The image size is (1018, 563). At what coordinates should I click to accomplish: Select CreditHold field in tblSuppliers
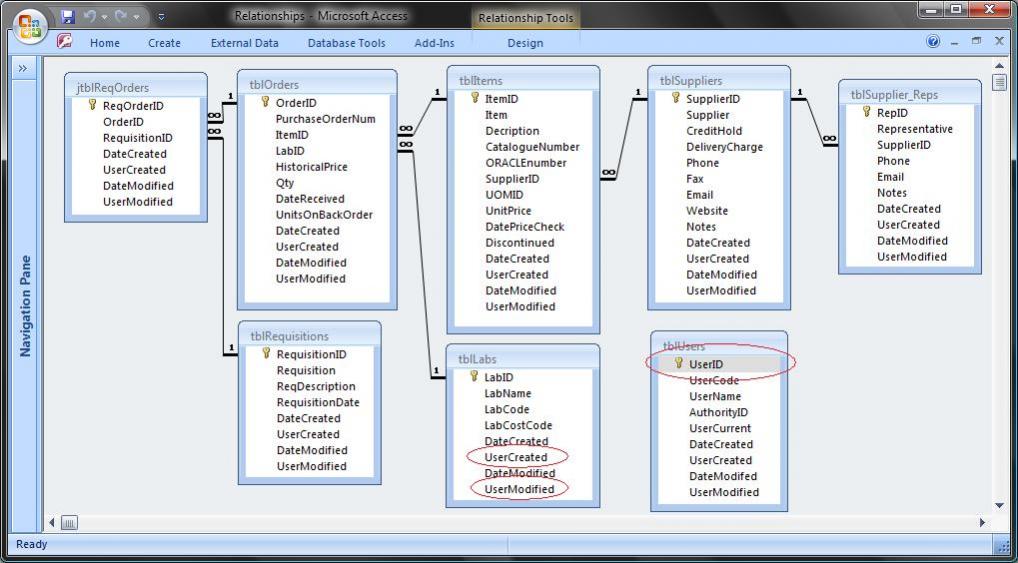coord(714,131)
